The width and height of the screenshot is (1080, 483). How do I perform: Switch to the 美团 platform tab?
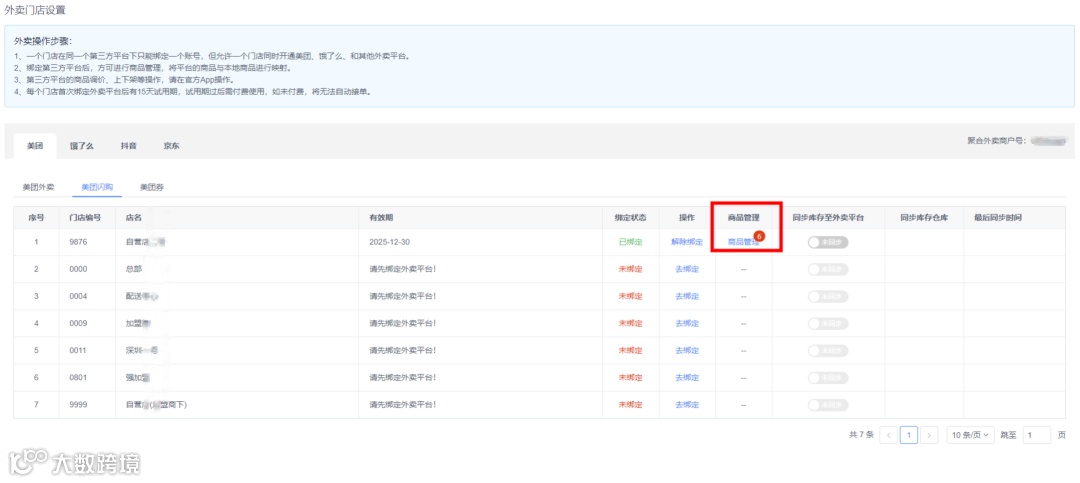[x=35, y=146]
